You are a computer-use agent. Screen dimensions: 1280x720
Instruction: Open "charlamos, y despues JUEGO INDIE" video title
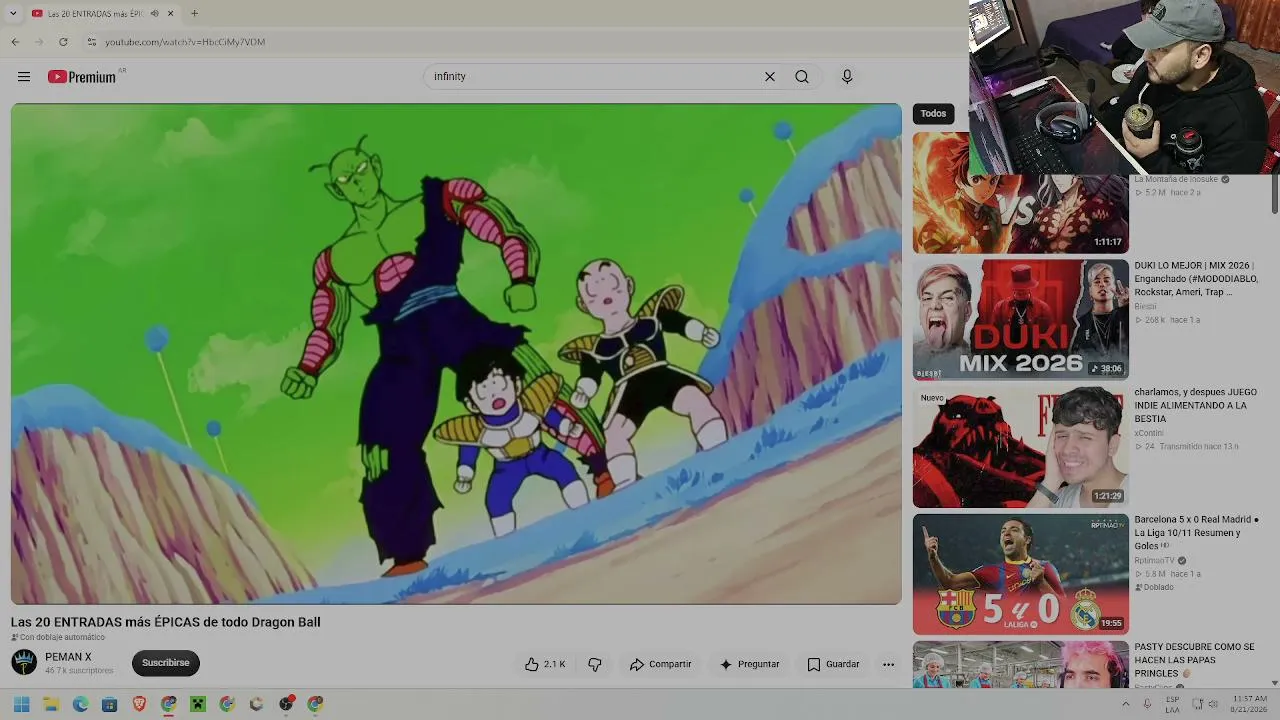click(1196, 406)
